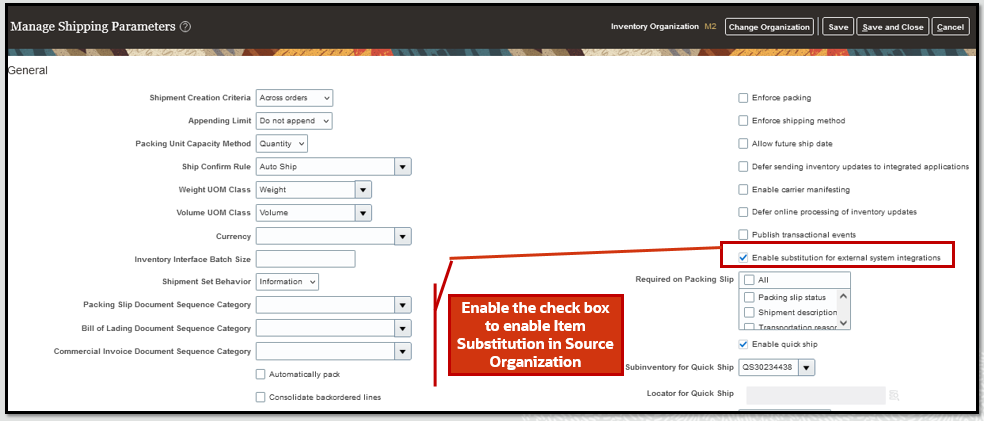This screenshot has width=984, height=421.
Task: Check Publish transactional events
Action: pyautogui.click(x=744, y=235)
